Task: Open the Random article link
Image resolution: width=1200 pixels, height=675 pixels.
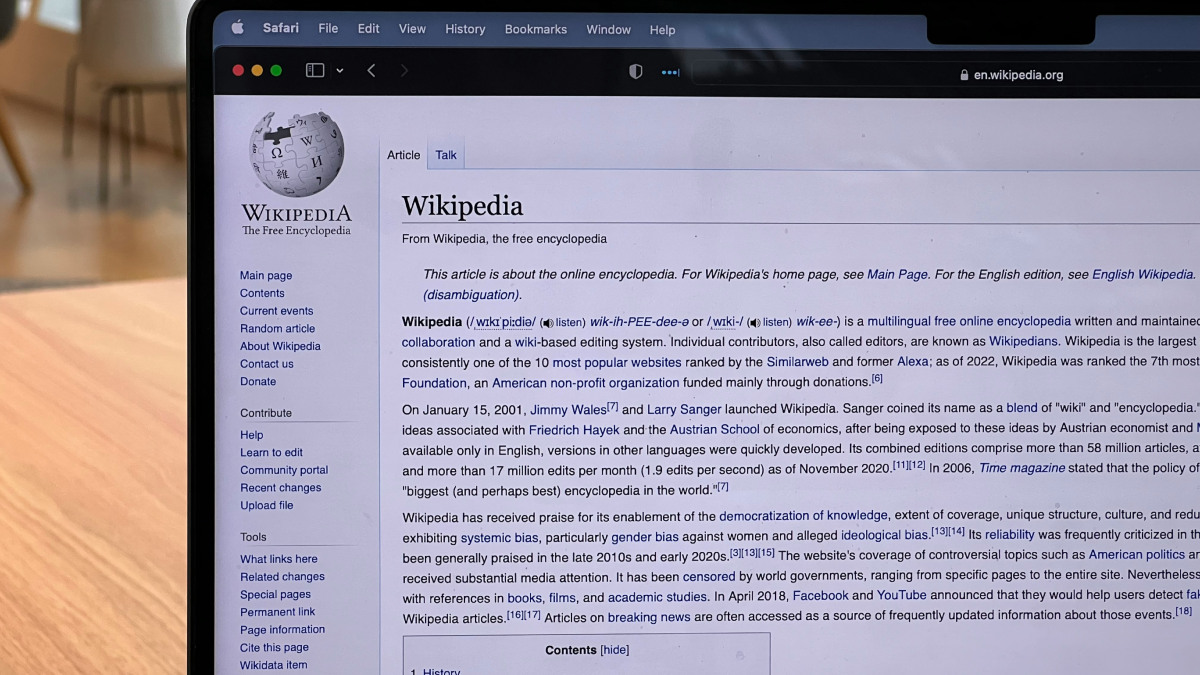Action: click(277, 329)
